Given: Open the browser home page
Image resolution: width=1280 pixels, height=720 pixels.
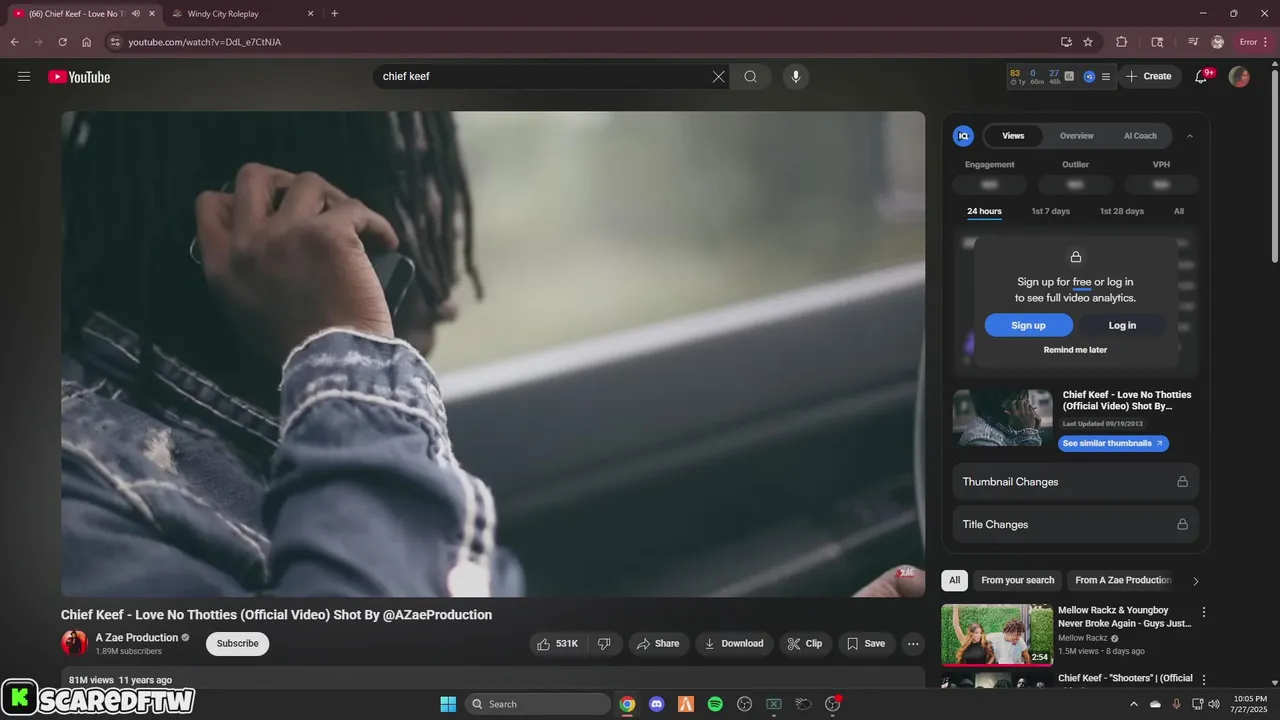Looking at the screenshot, I should (87, 42).
